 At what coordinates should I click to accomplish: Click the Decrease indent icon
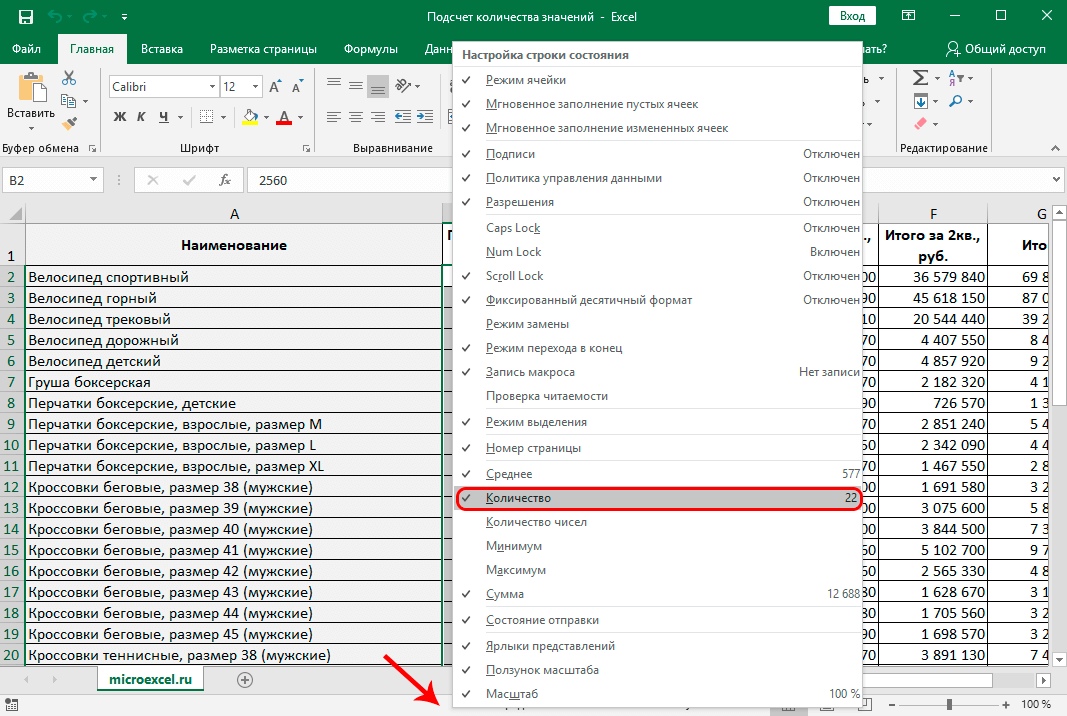pyautogui.click(x=403, y=117)
